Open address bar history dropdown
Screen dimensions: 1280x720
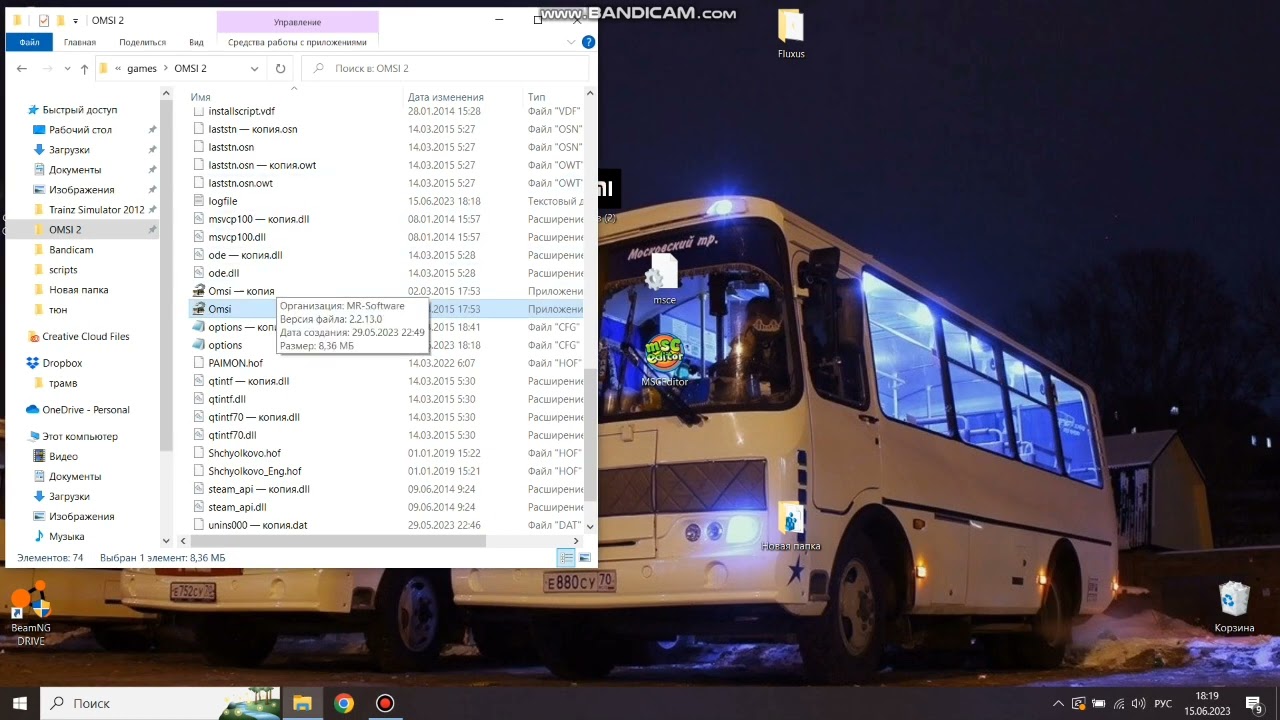(254, 69)
